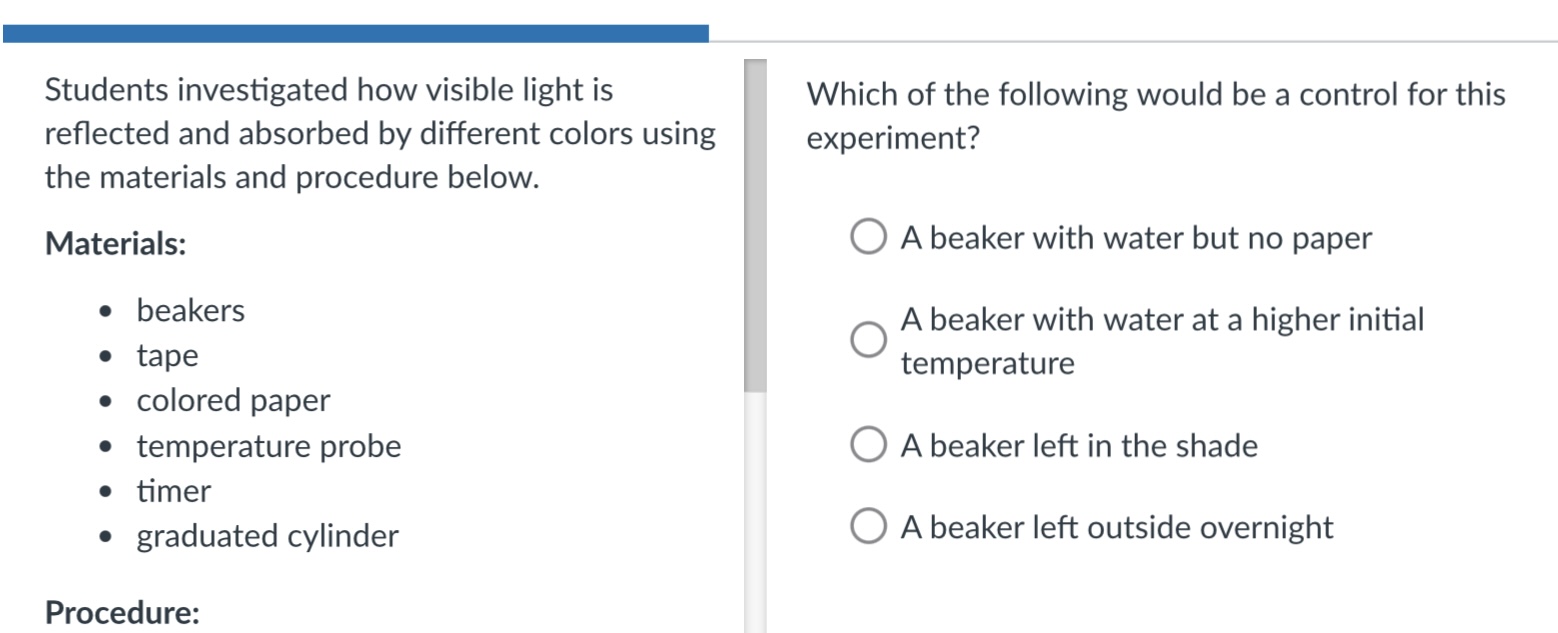The width and height of the screenshot is (1558, 633).
Task: Click the 'Procedure:' heading
Action: tap(123, 612)
